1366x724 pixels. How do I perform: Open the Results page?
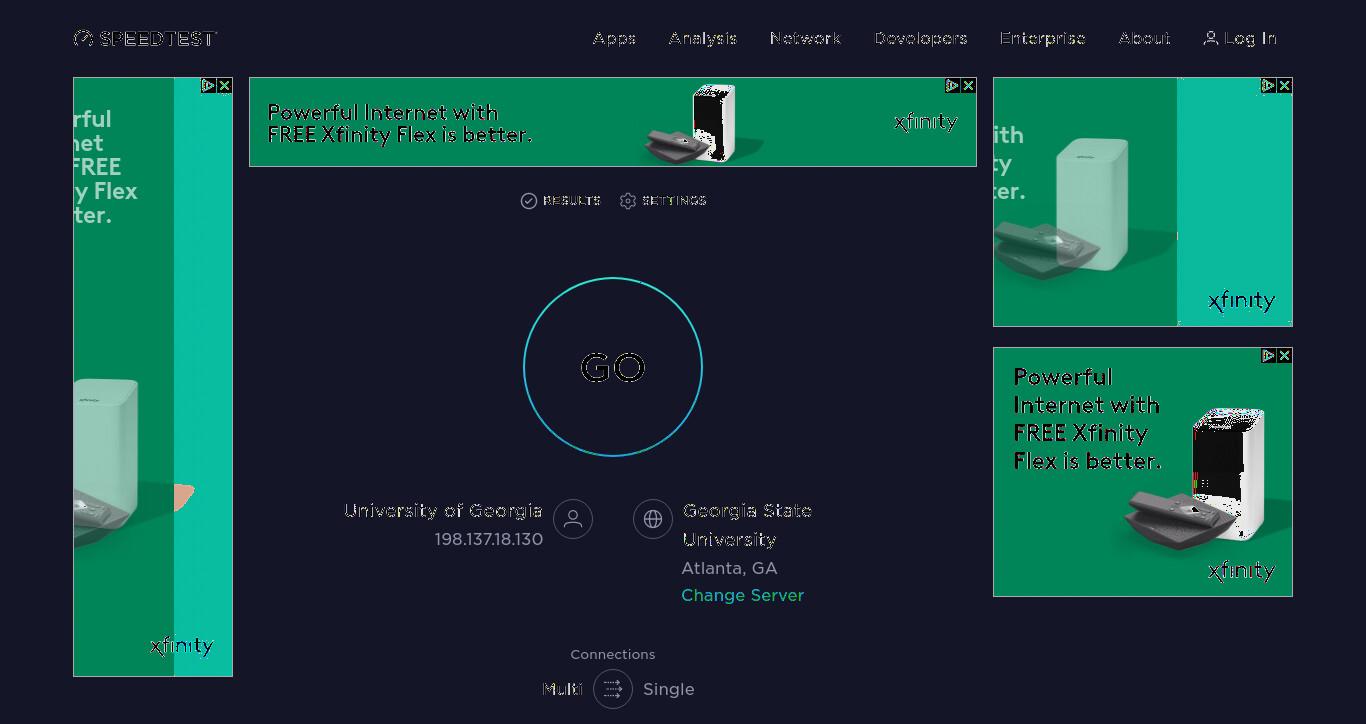[x=561, y=201]
